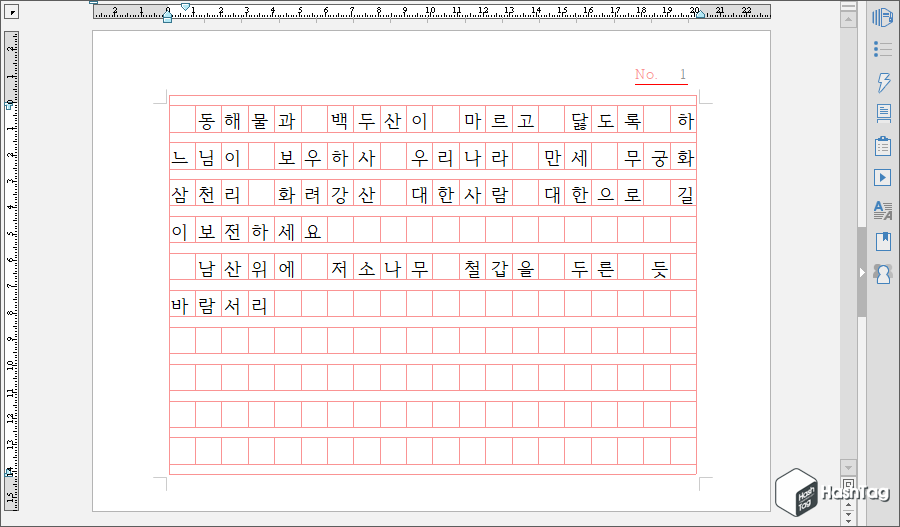Click the next page down-arrow above bottom arrow
900x527 pixels.
tap(848, 513)
